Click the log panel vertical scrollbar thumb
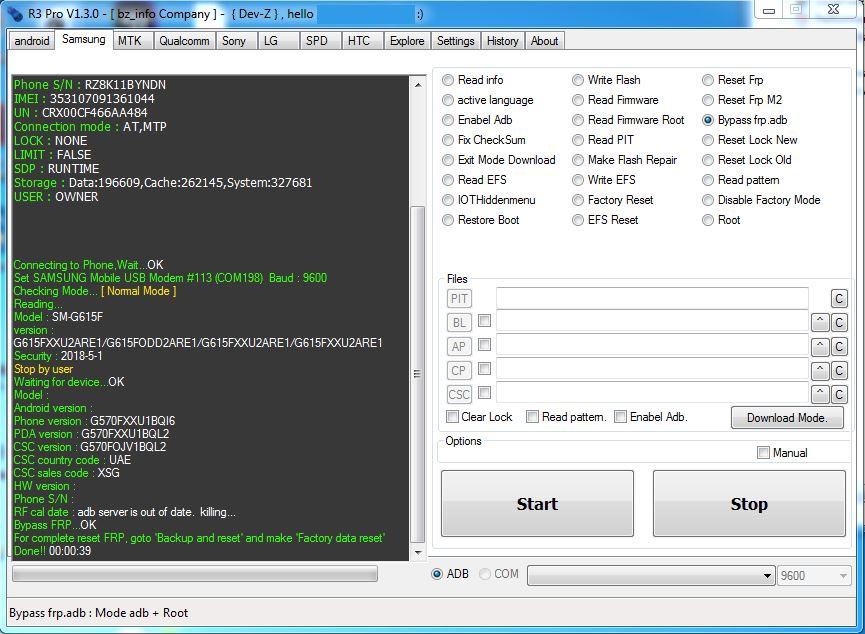The height and width of the screenshot is (634, 865). (x=418, y=374)
